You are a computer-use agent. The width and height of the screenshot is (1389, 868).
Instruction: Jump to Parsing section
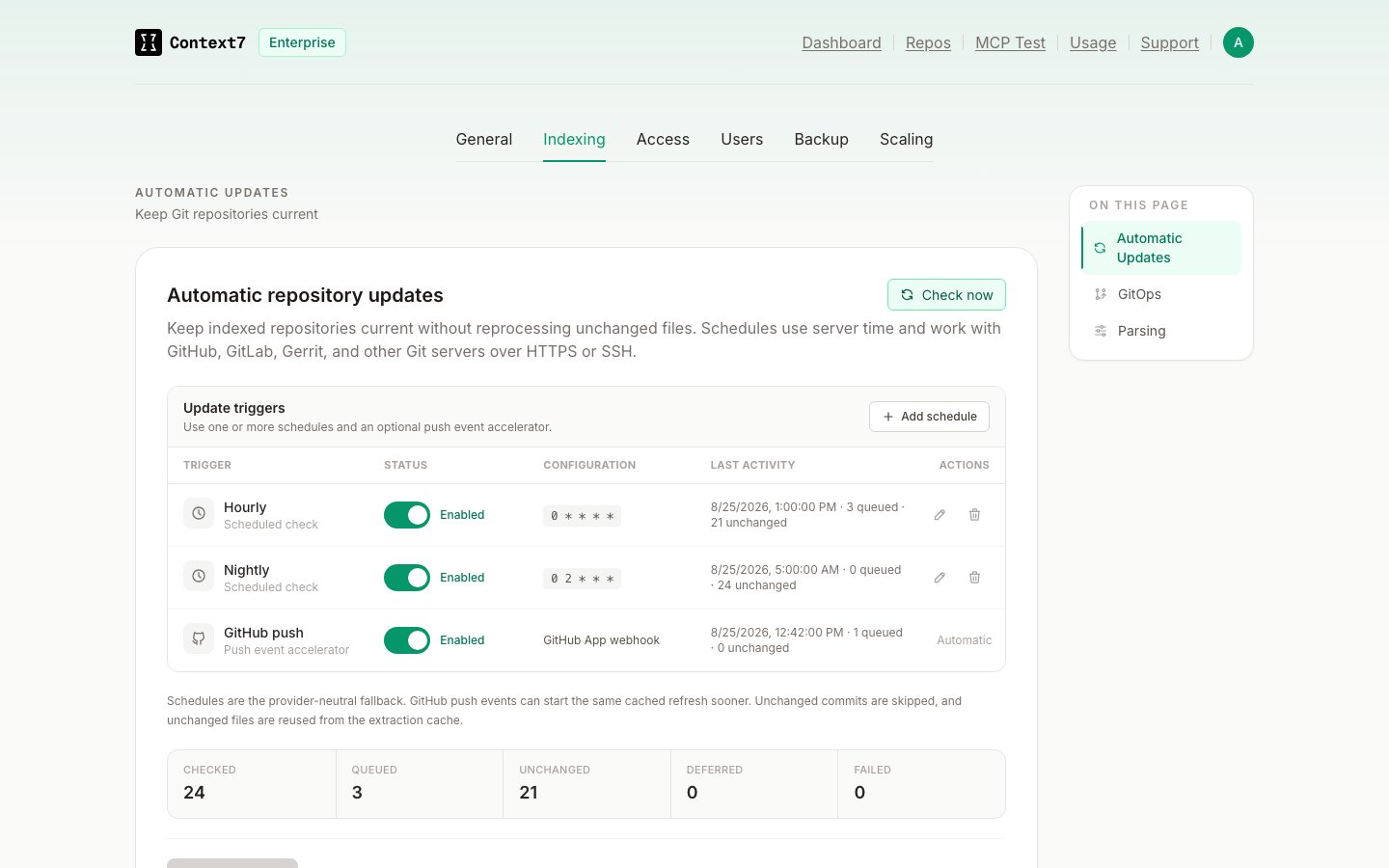[1161, 331]
